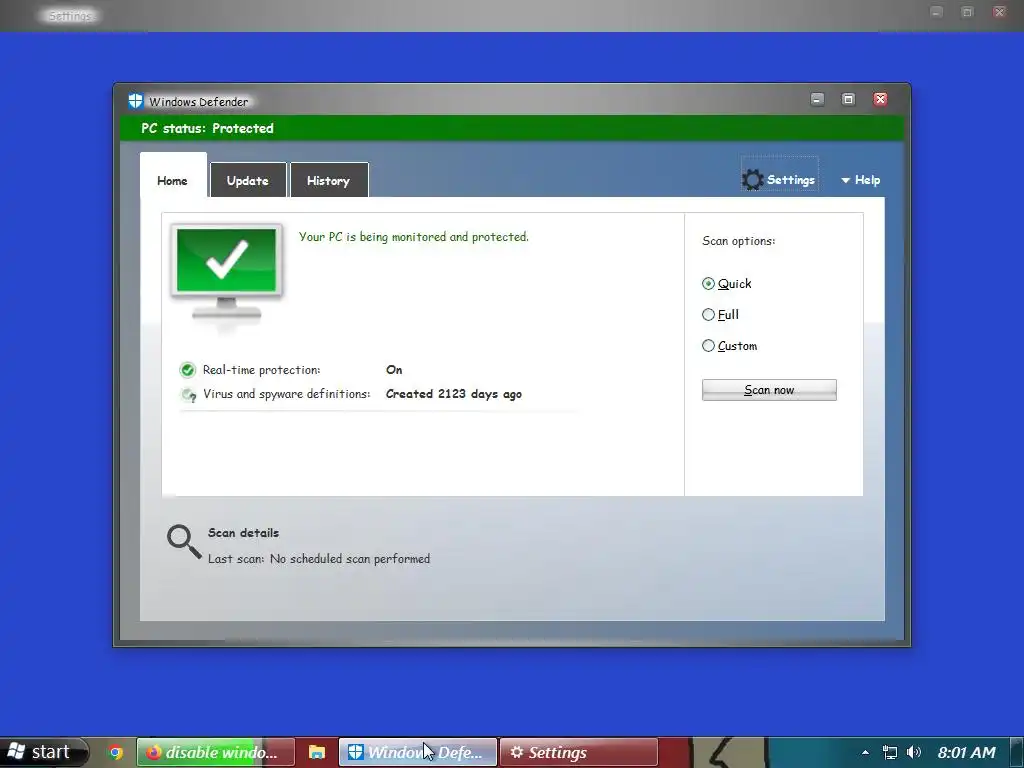This screenshot has width=1024, height=768.
Task: Open the start menu
Action: pos(44,752)
